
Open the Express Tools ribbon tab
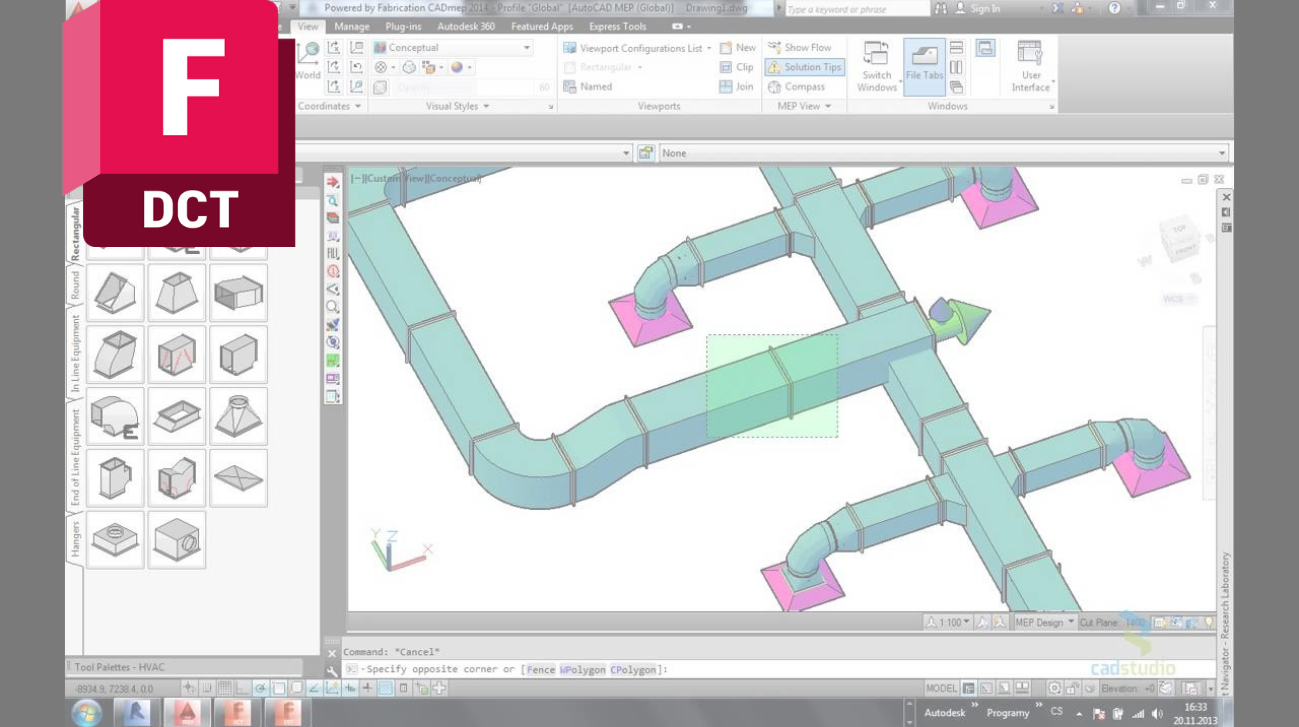[618, 27]
